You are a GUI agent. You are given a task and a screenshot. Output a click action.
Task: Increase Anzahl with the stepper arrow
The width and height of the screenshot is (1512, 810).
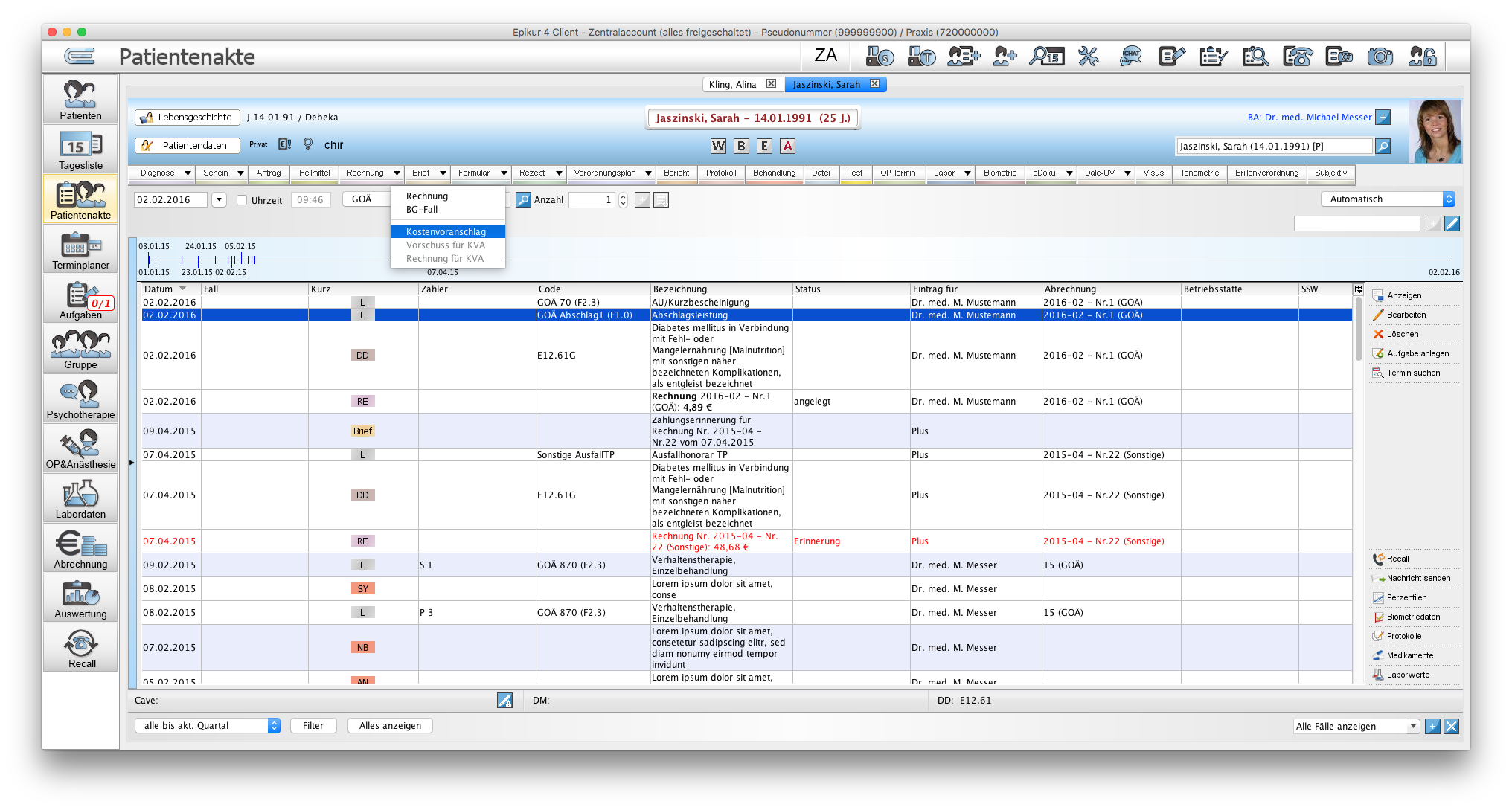click(x=624, y=196)
